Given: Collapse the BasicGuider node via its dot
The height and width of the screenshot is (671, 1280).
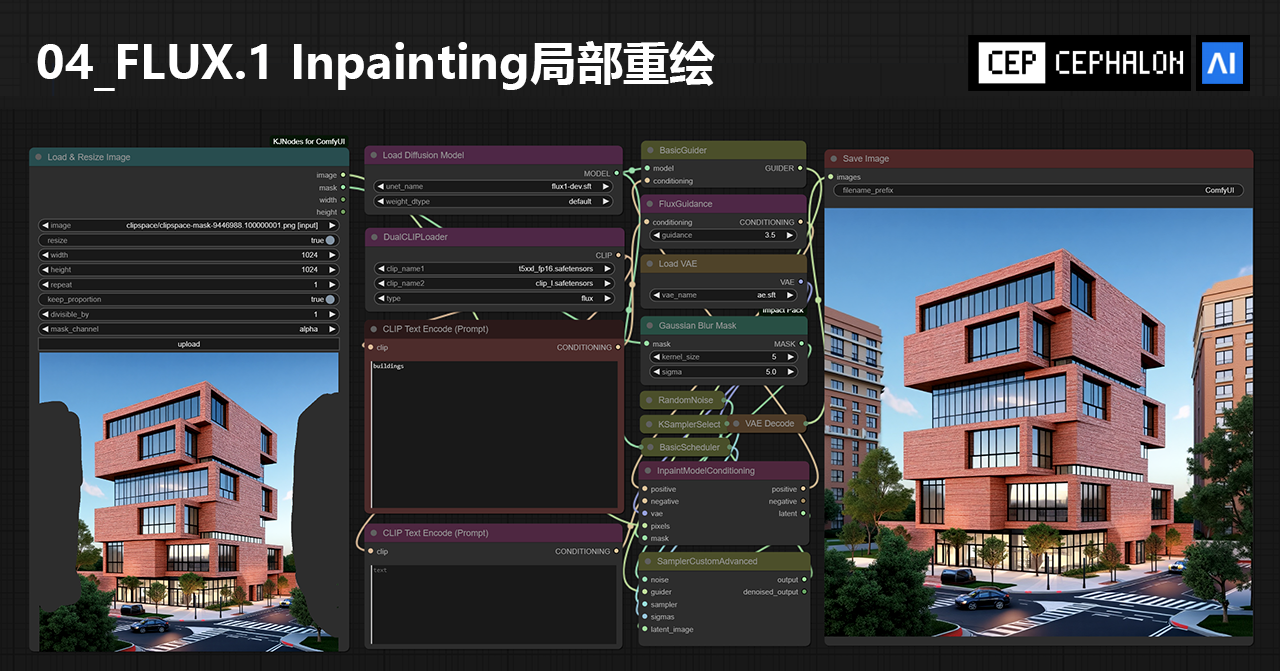Looking at the screenshot, I should click(649, 150).
